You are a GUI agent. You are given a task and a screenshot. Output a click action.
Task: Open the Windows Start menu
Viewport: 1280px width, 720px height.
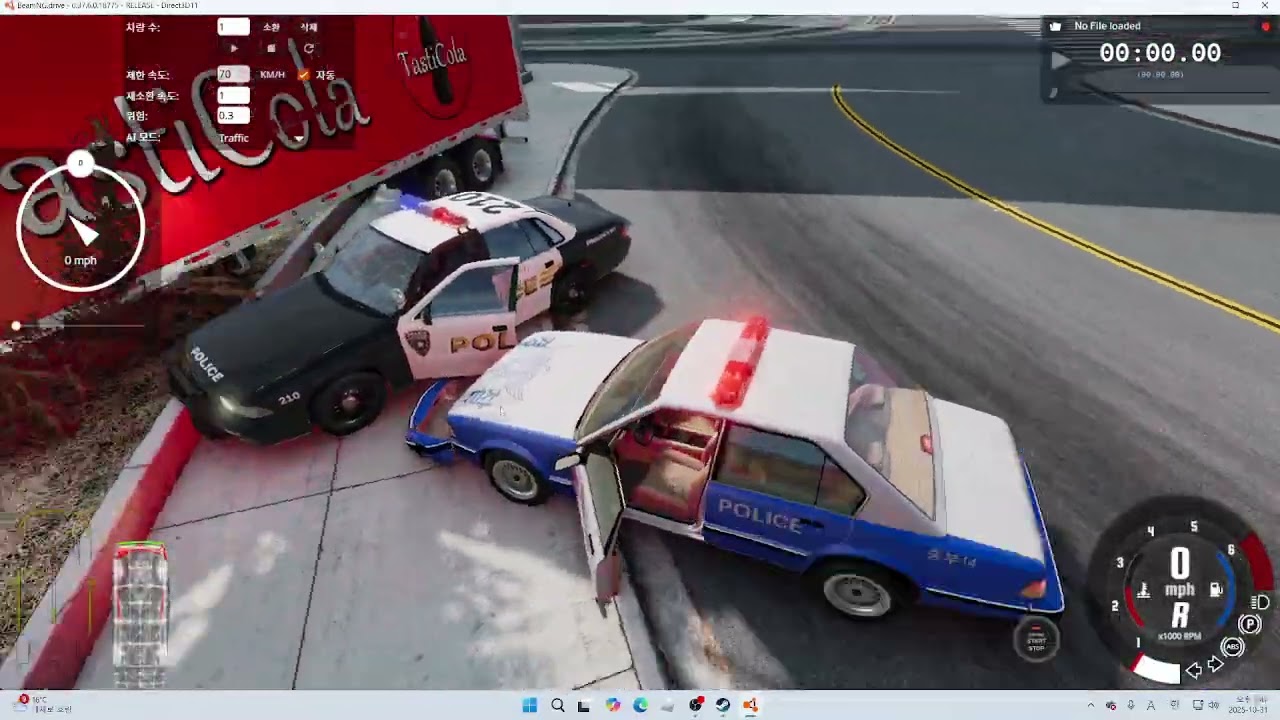click(530, 705)
